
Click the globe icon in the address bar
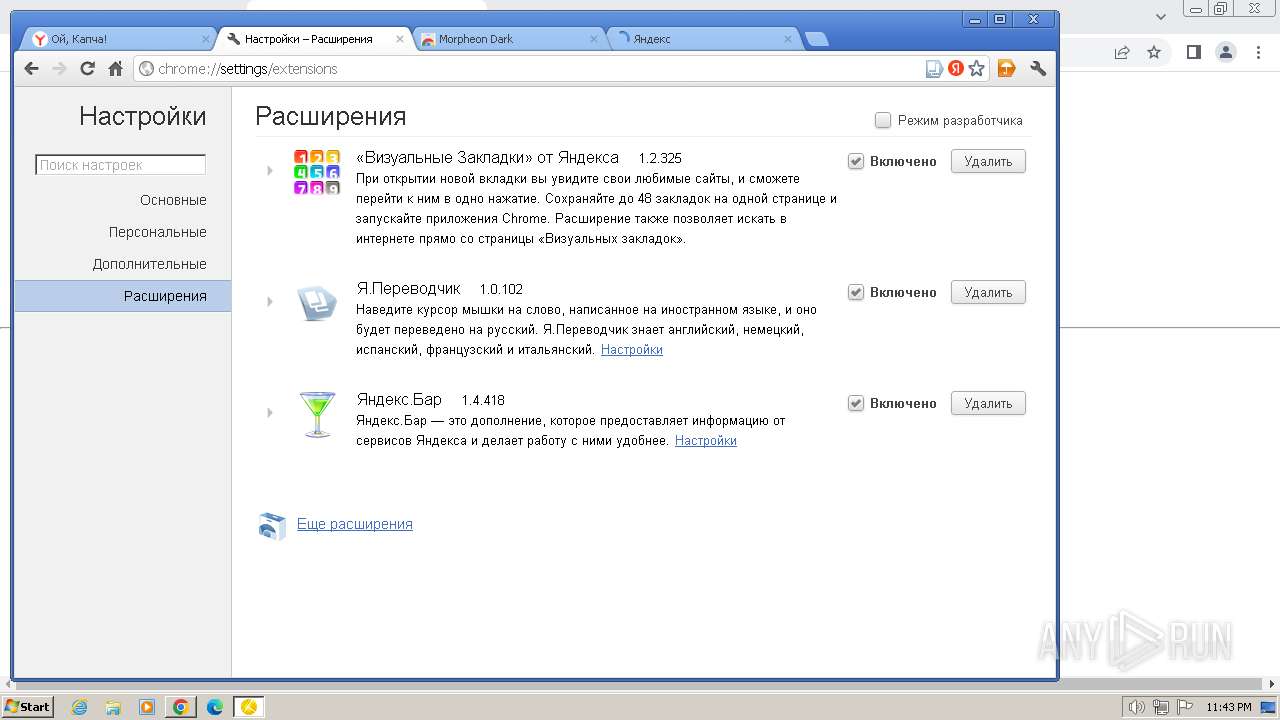tap(147, 69)
